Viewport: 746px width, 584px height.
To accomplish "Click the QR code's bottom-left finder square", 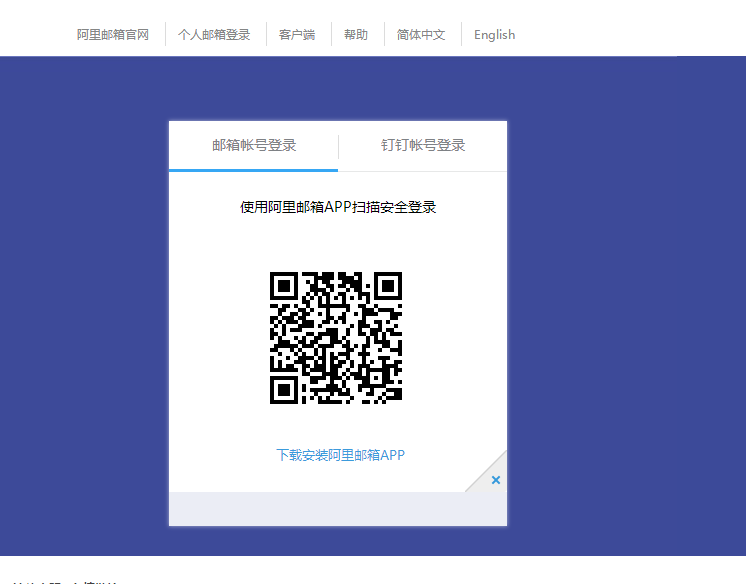I will pyautogui.click(x=285, y=388).
